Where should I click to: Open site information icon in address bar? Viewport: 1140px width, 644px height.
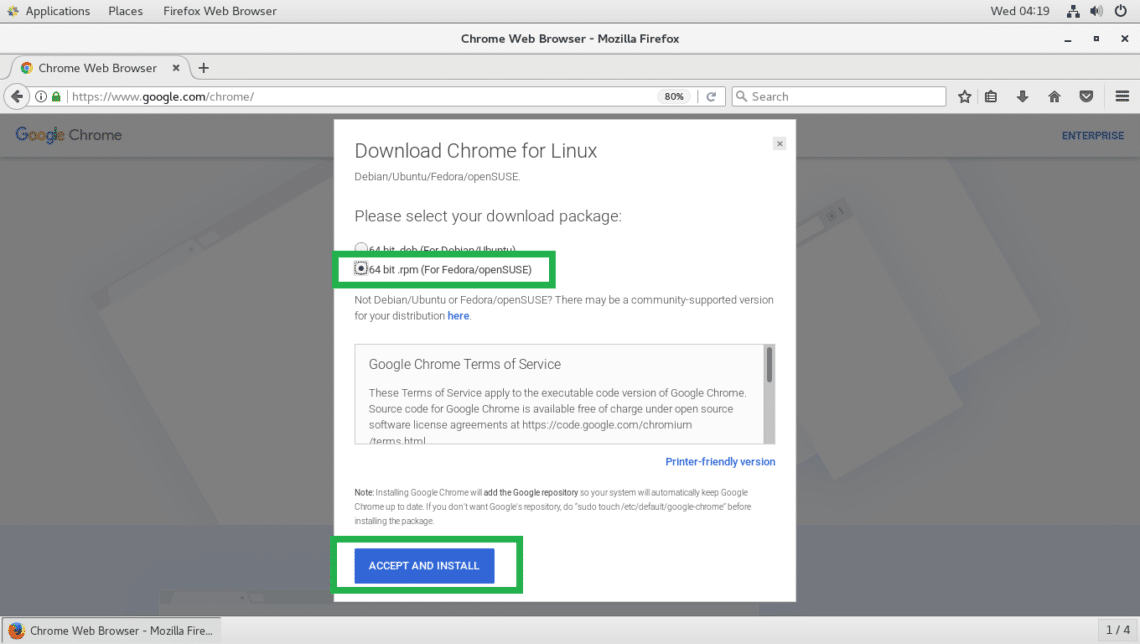click(41, 96)
